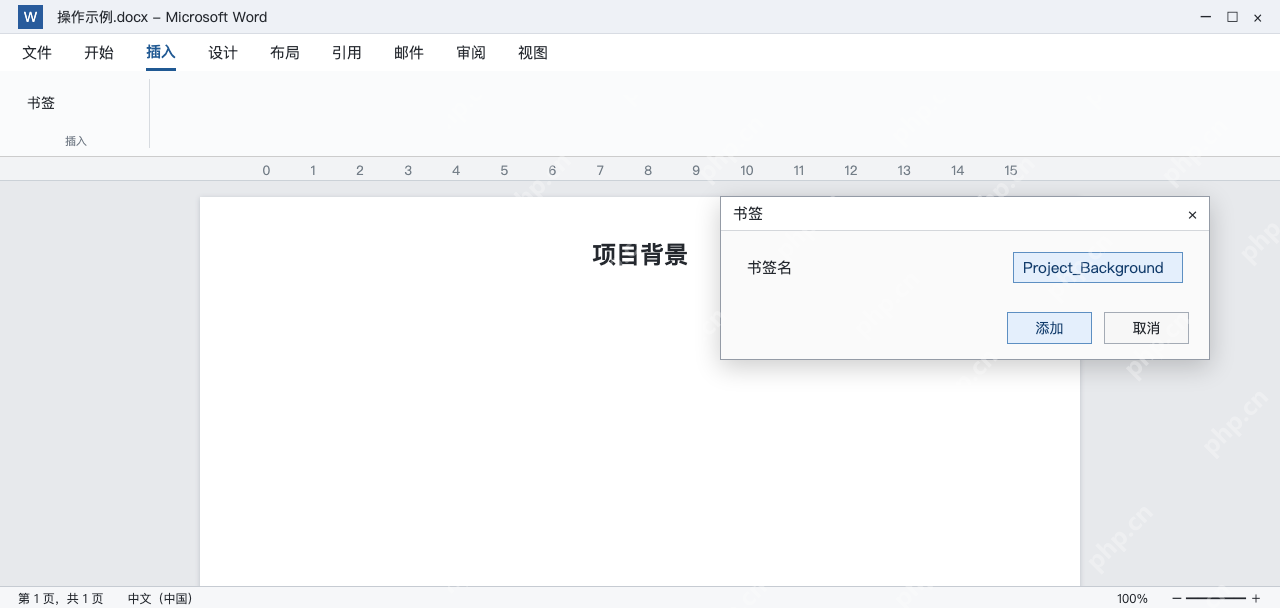Cancel the bookmark dialog with 取消
The width and height of the screenshot is (1280, 608).
1146,328
